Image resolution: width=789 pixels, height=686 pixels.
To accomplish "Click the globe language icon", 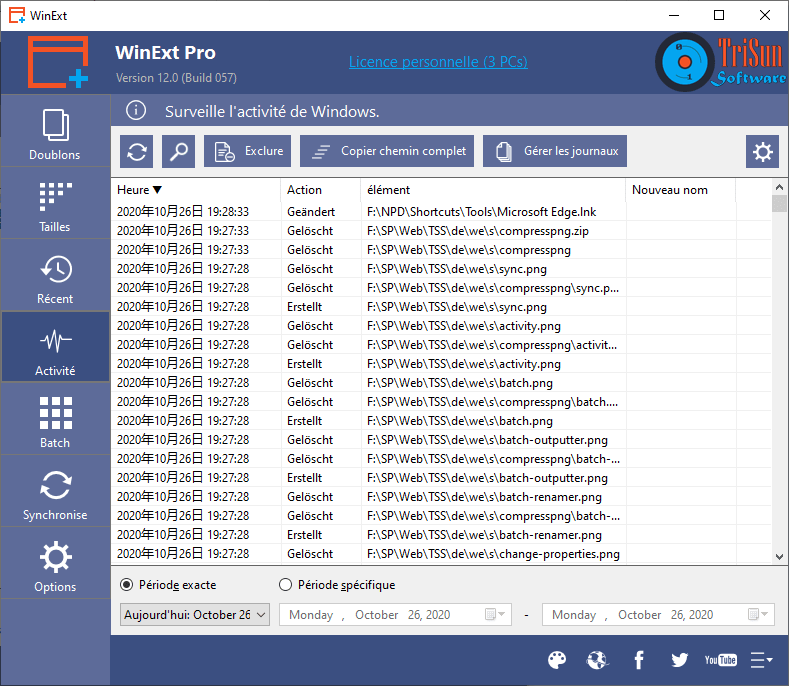I will [x=597, y=660].
